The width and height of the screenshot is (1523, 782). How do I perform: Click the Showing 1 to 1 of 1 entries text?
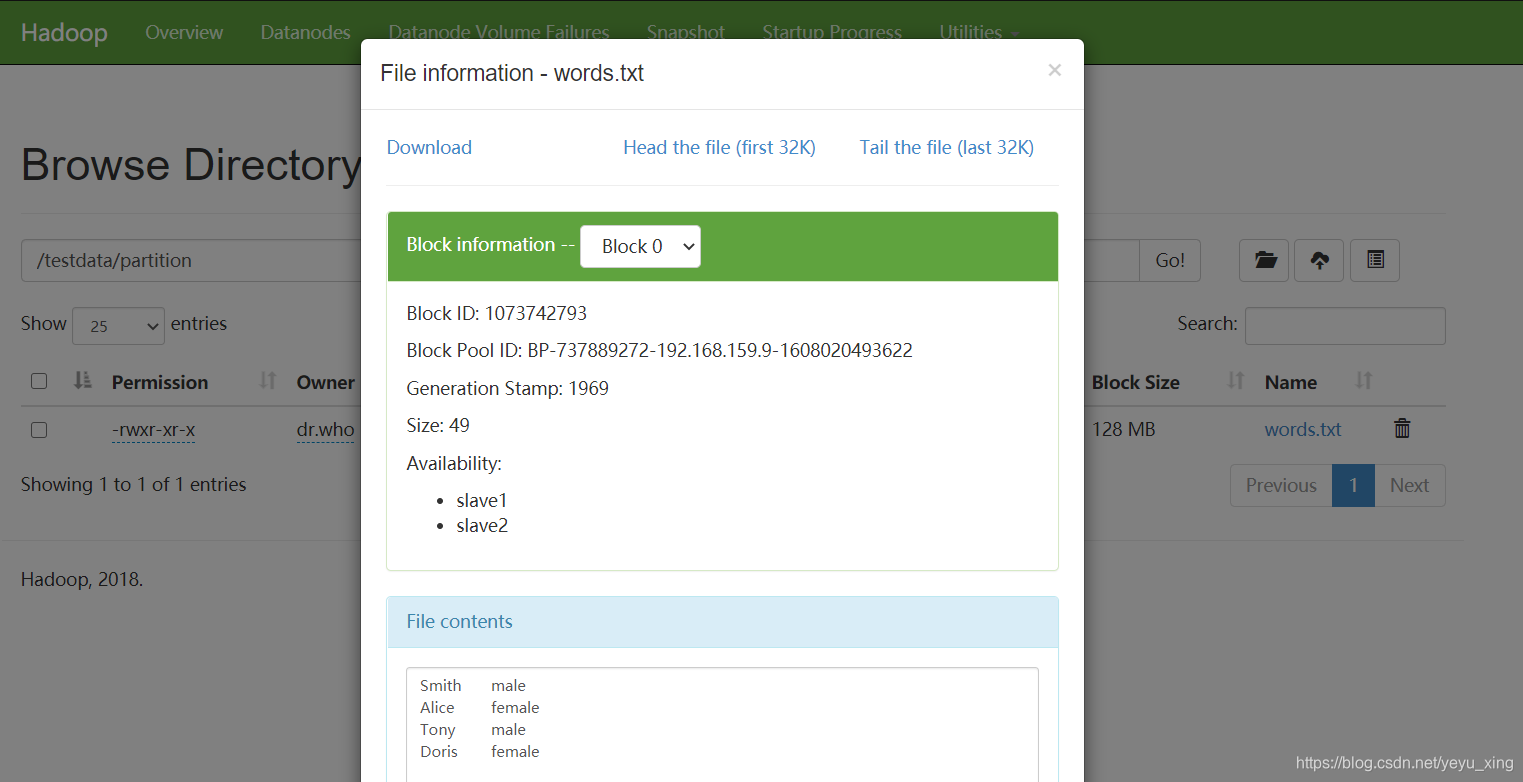pyautogui.click(x=134, y=484)
